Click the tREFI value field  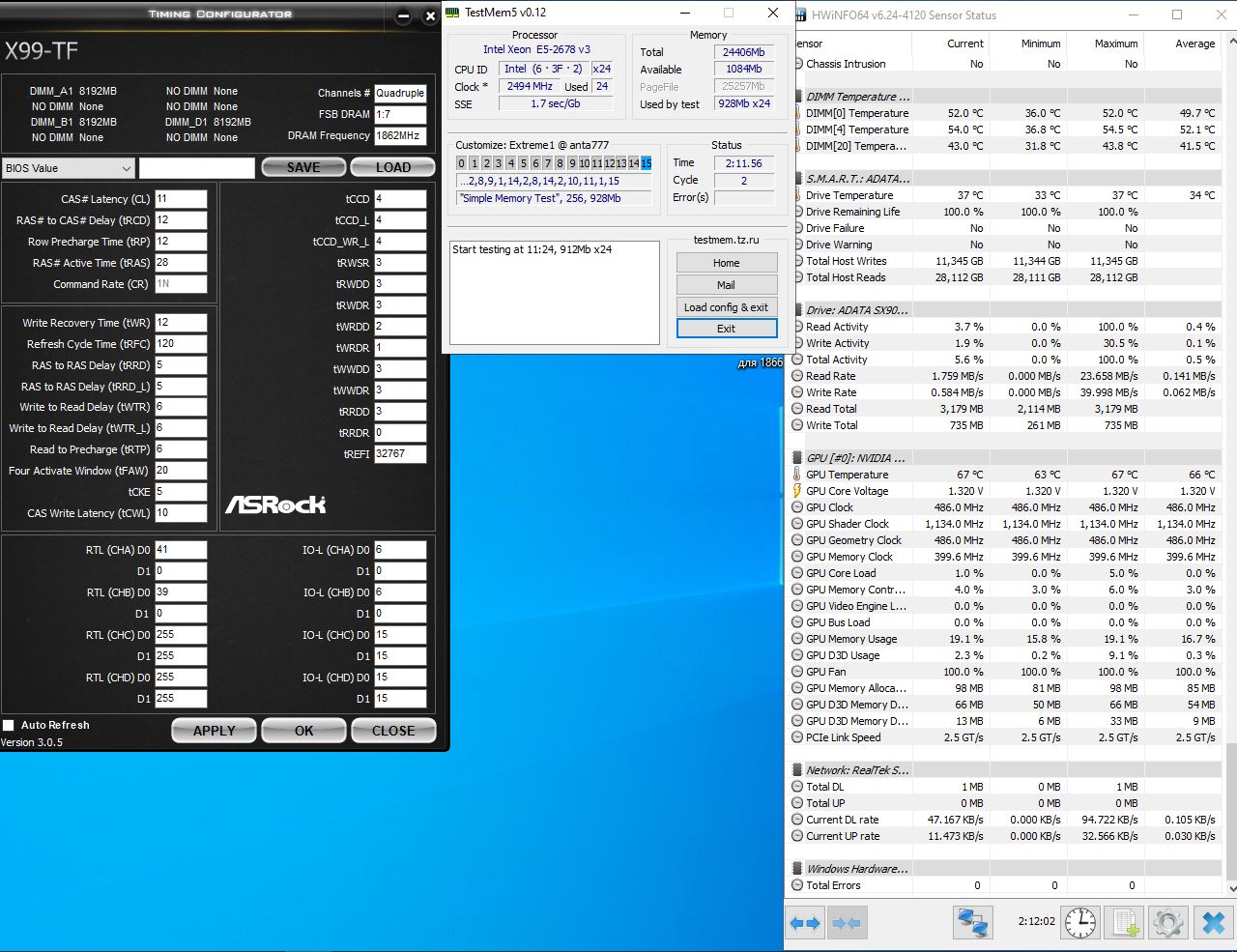400,454
